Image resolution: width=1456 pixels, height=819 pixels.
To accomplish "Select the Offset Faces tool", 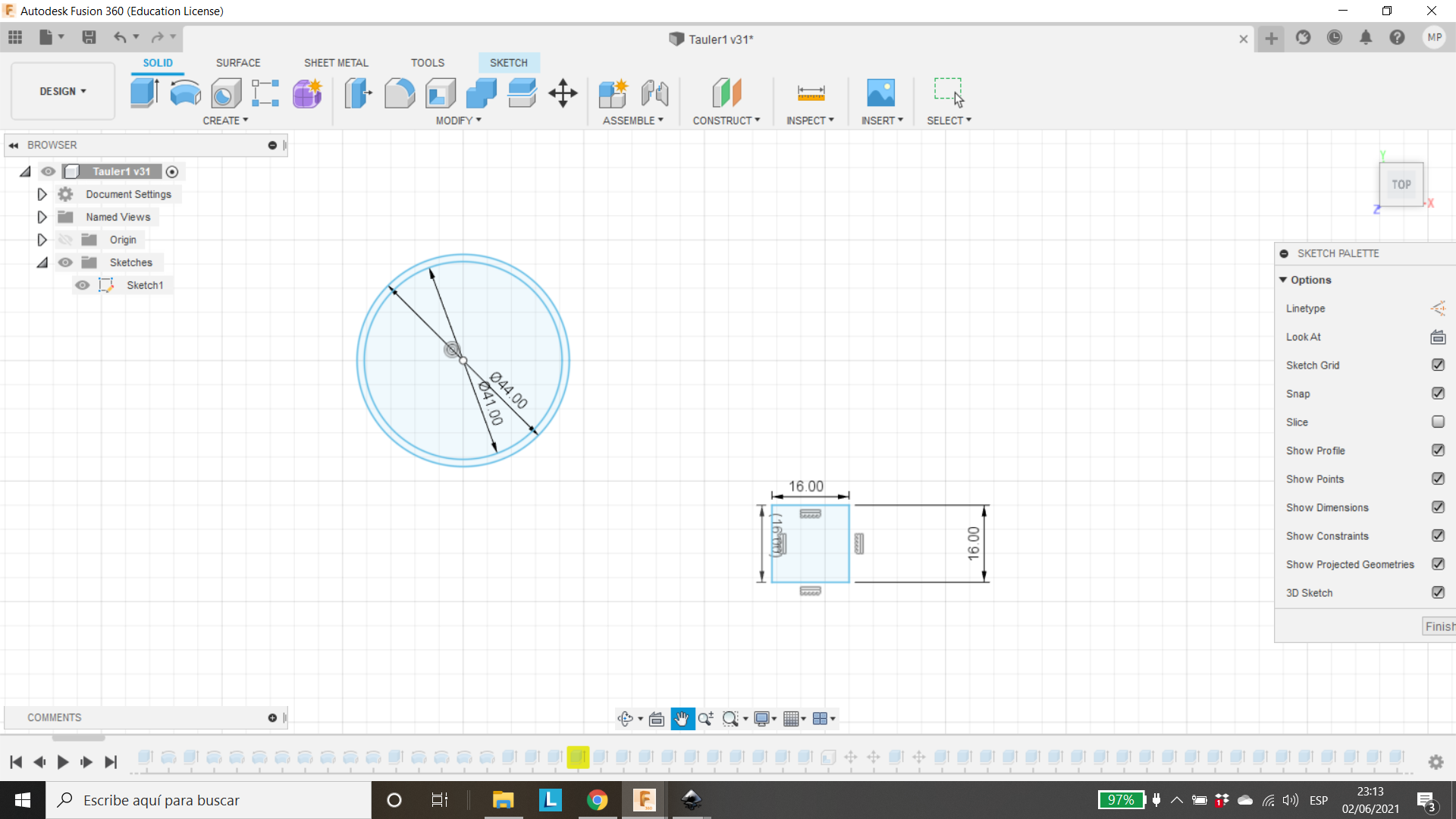I will point(523,92).
